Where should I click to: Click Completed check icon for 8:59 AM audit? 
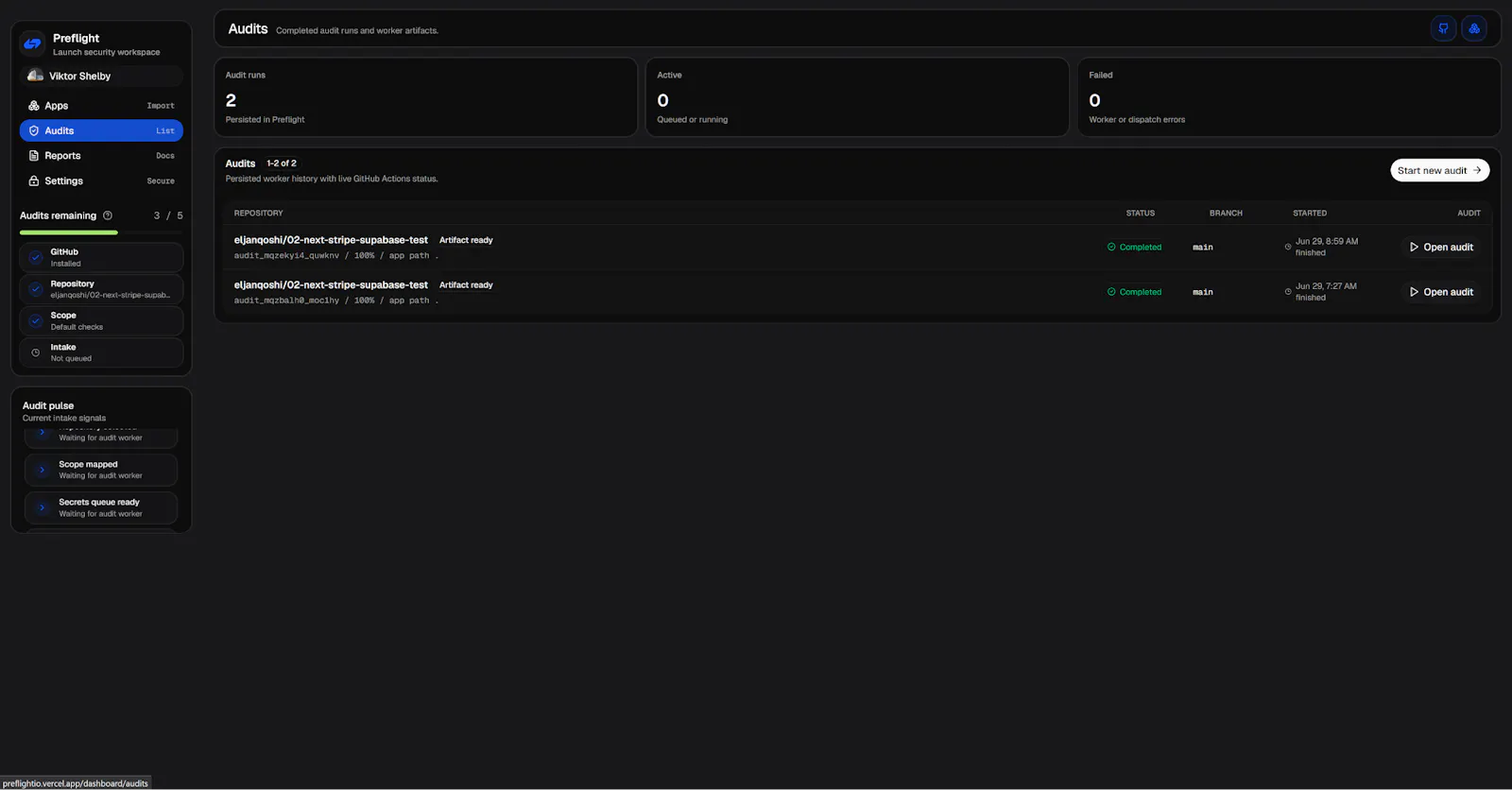pyautogui.click(x=1111, y=247)
